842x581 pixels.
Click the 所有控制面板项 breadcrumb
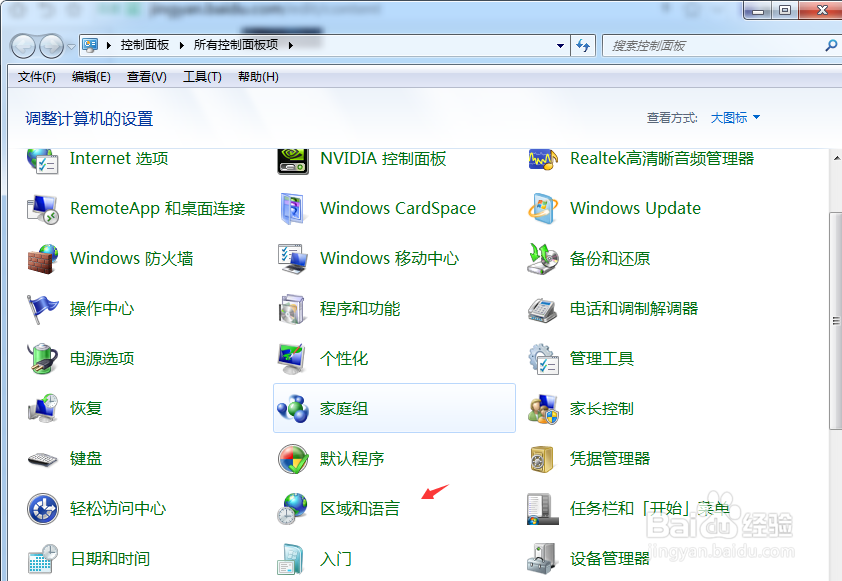pyautogui.click(x=236, y=45)
